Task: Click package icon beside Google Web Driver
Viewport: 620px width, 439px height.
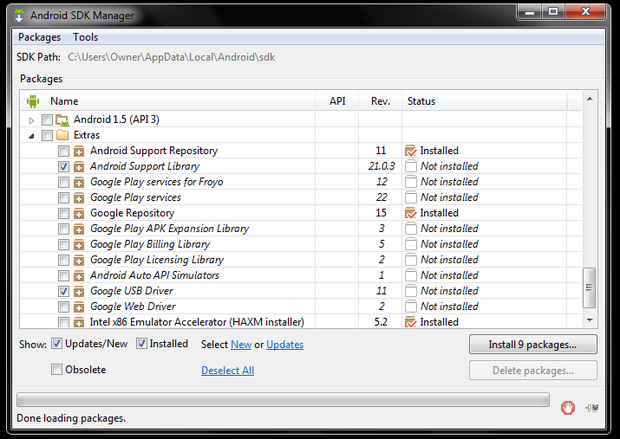Action: [x=79, y=307]
